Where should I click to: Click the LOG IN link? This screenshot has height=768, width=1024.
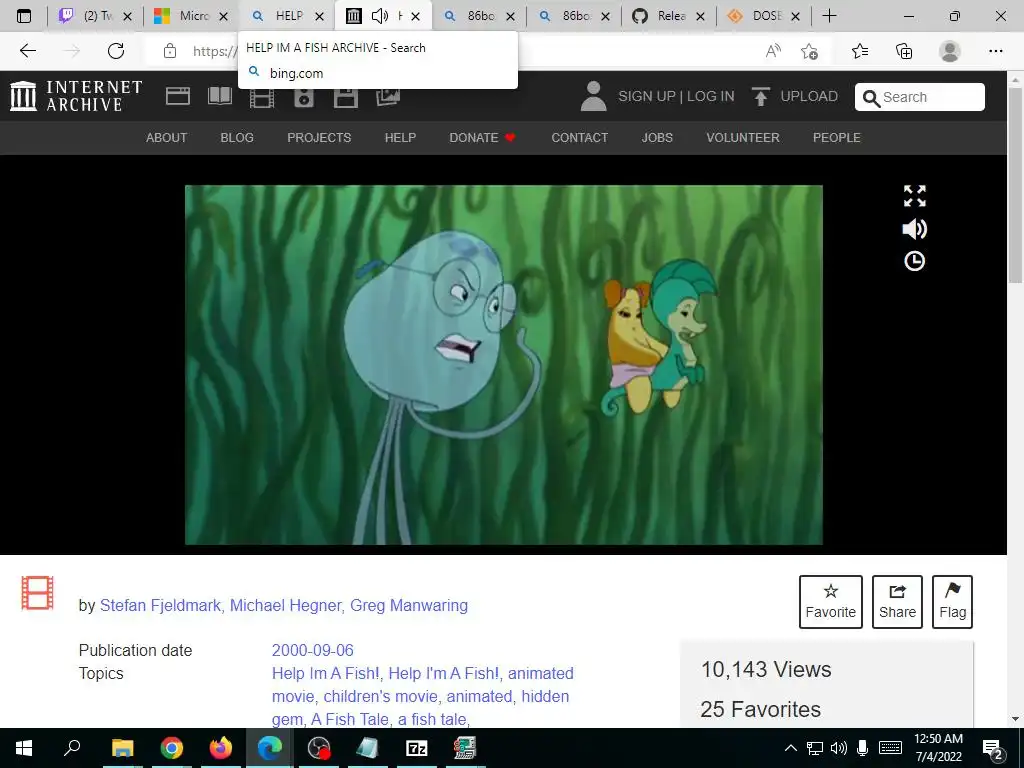711,97
